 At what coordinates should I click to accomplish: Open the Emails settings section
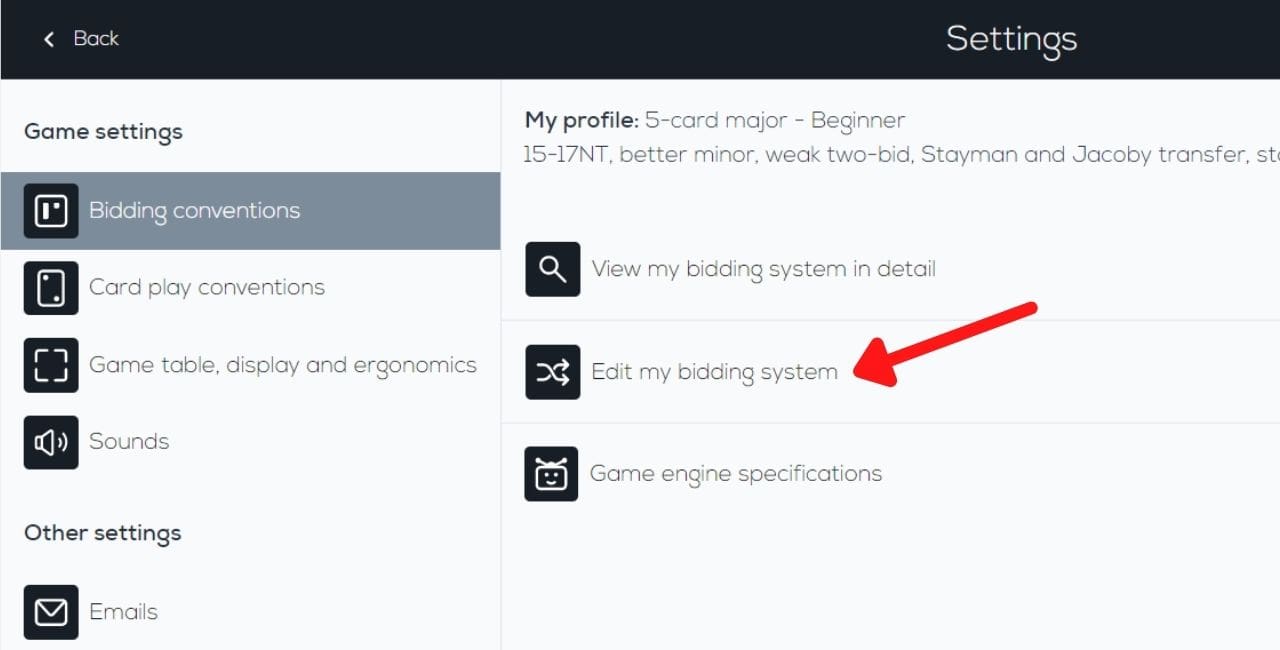click(123, 611)
